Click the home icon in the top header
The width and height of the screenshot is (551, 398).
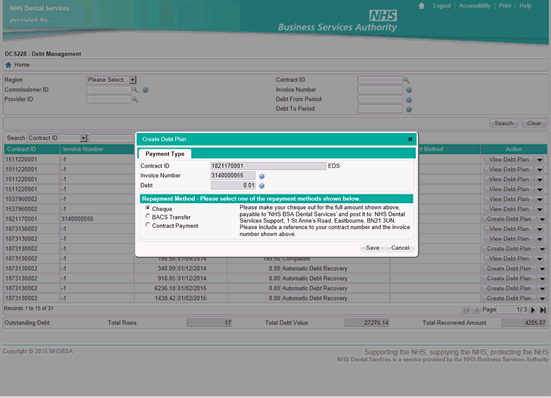pyautogui.click(x=422, y=6)
